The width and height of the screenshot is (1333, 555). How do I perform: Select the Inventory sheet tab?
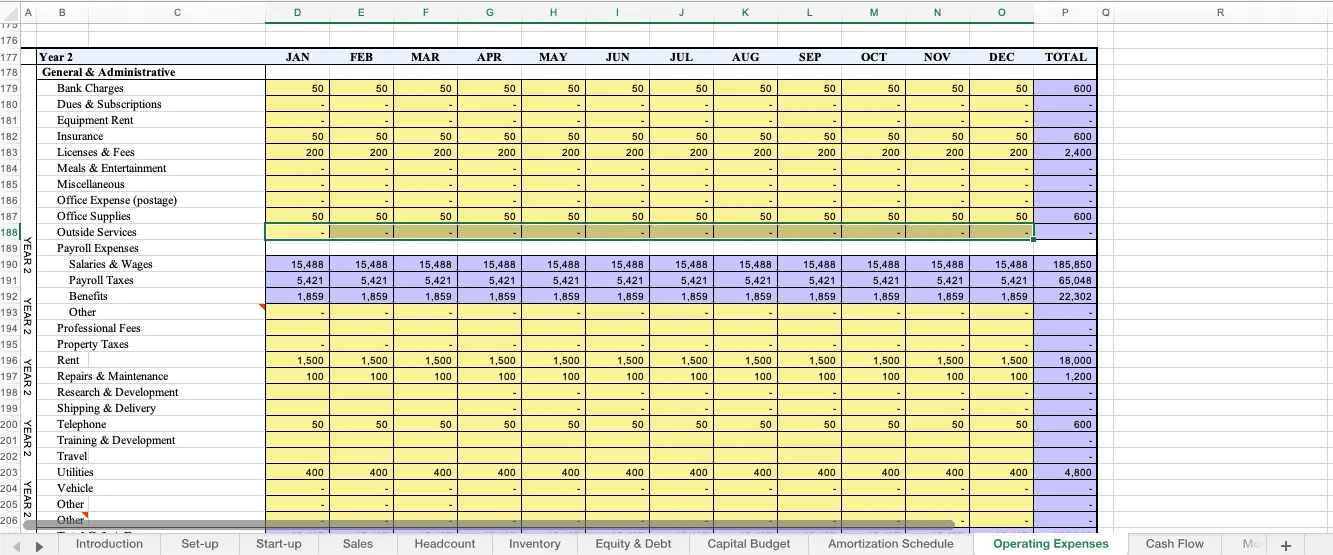534,544
